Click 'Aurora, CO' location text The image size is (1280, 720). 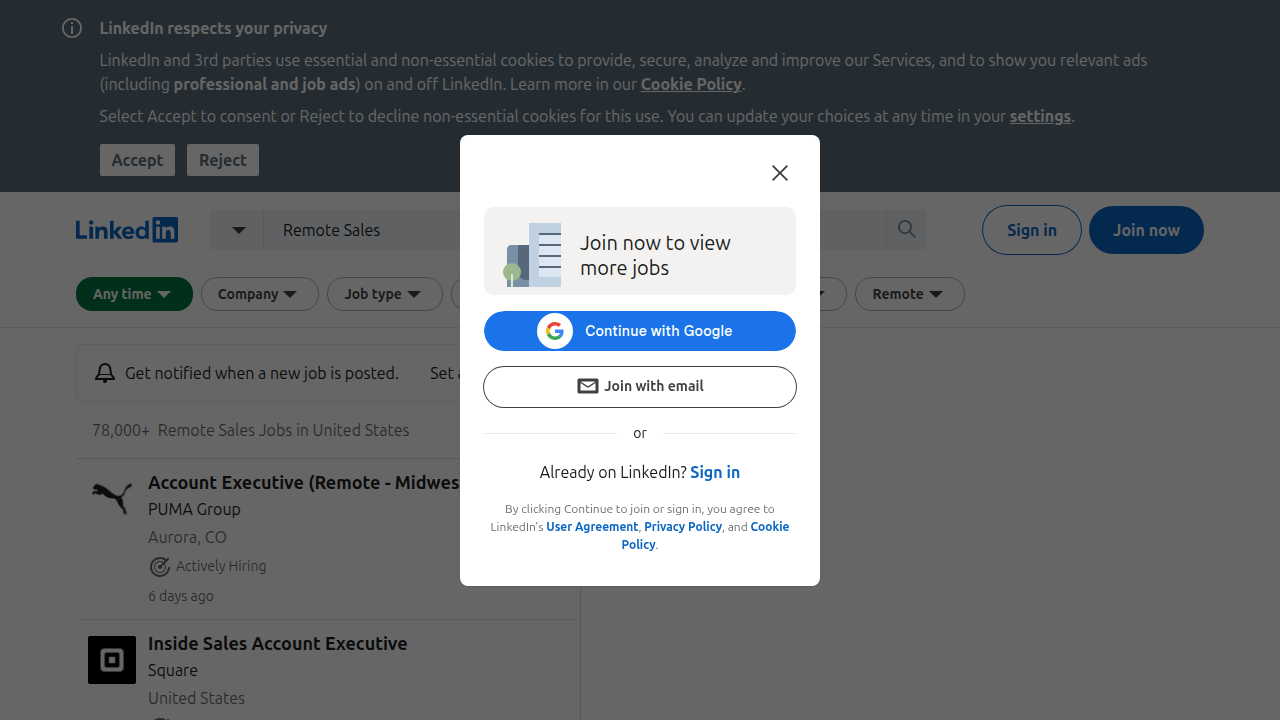(187, 537)
